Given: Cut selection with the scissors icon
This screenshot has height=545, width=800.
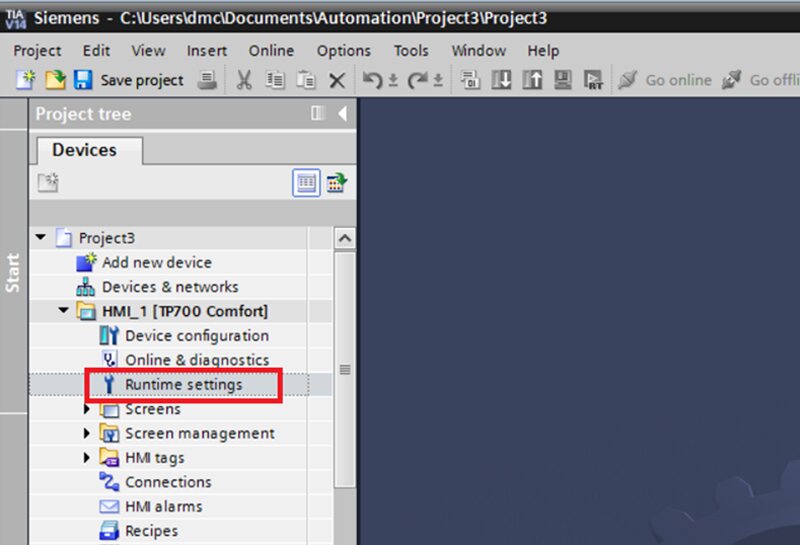Looking at the screenshot, I should coord(244,80).
